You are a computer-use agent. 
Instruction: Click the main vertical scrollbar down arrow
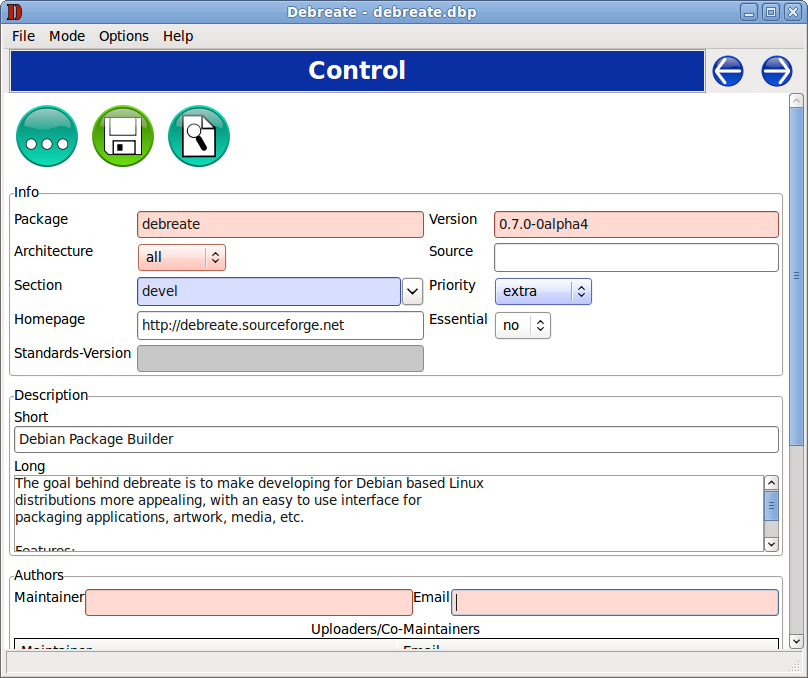[x=796, y=641]
